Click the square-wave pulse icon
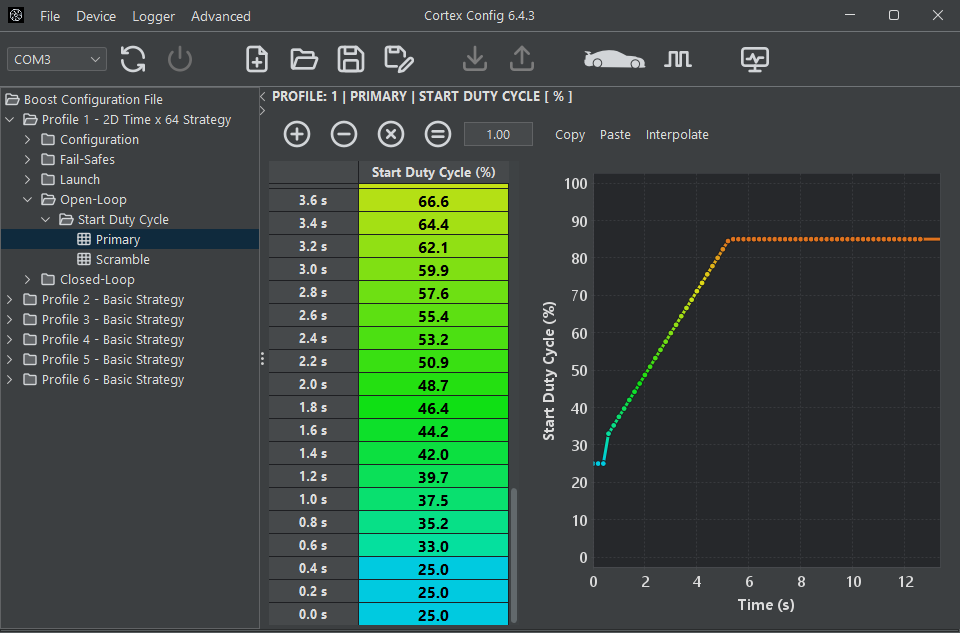Image resolution: width=960 pixels, height=633 pixels. click(x=678, y=59)
